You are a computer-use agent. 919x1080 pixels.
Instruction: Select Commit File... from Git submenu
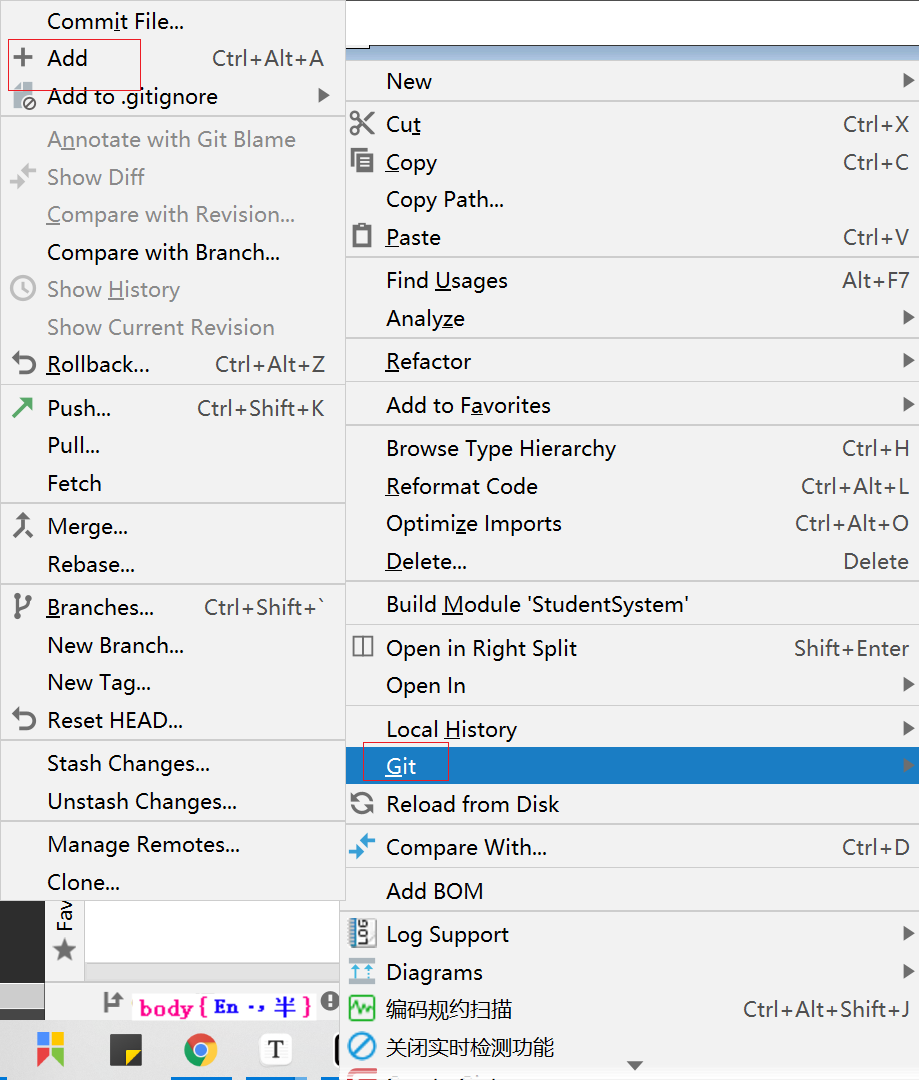(x=115, y=21)
